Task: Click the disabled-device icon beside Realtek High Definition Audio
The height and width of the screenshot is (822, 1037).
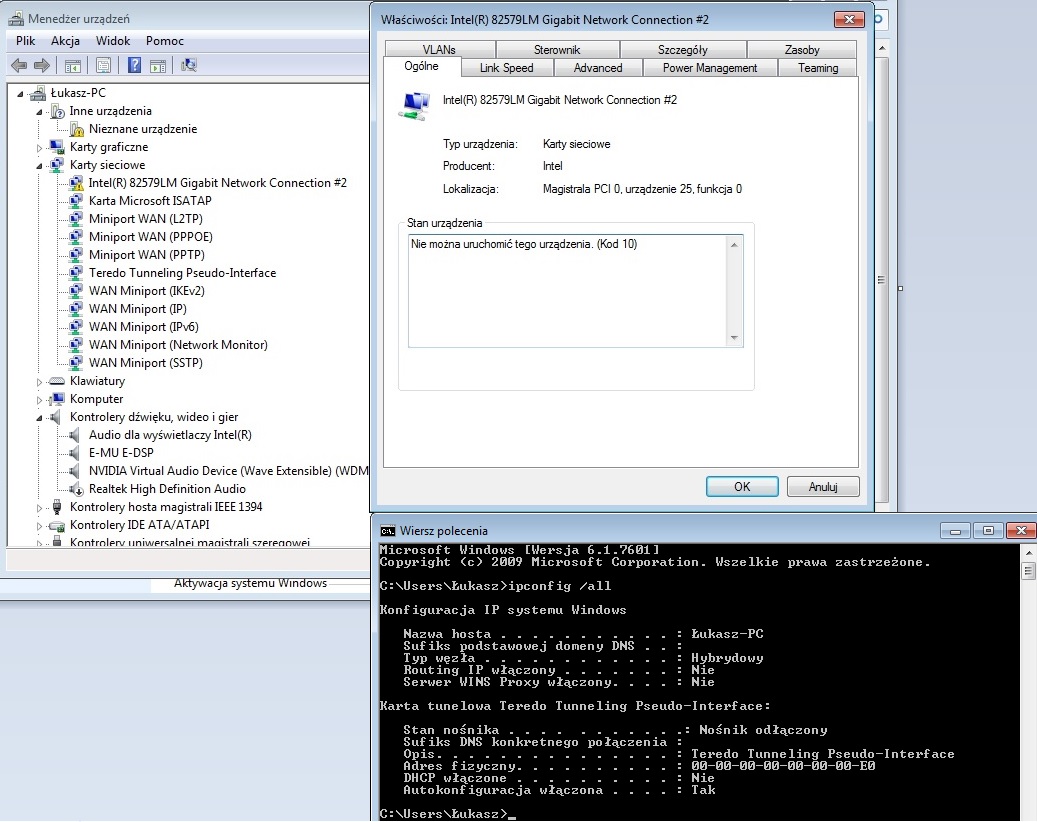Action: coord(77,489)
